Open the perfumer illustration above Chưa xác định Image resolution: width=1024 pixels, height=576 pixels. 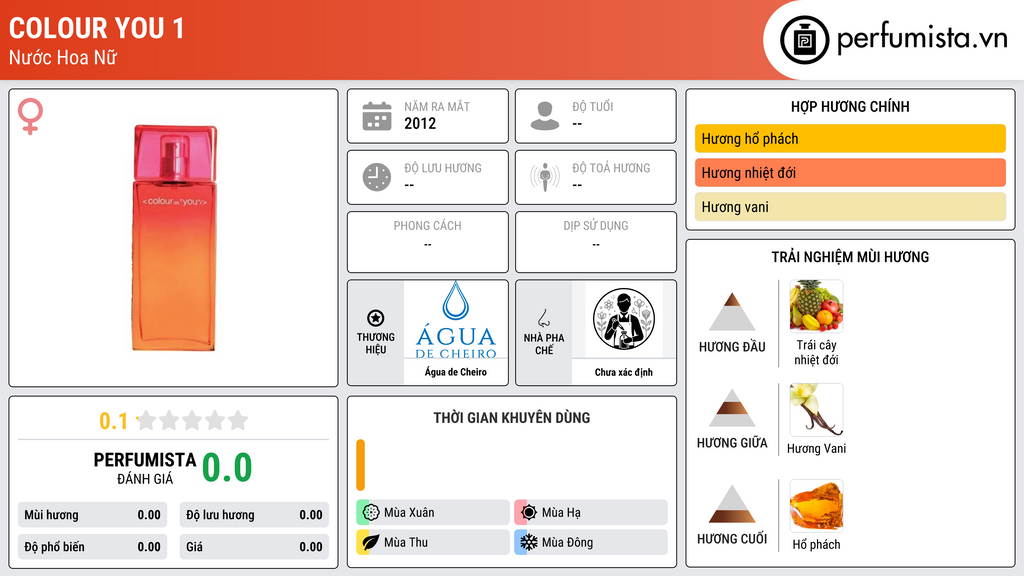624,319
